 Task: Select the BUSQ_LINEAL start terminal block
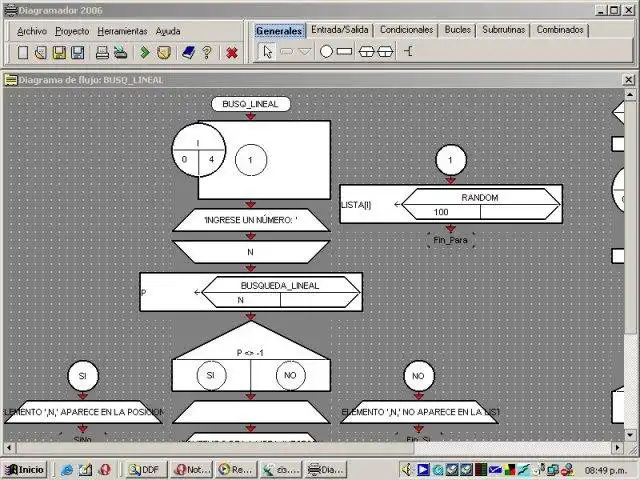pos(251,104)
